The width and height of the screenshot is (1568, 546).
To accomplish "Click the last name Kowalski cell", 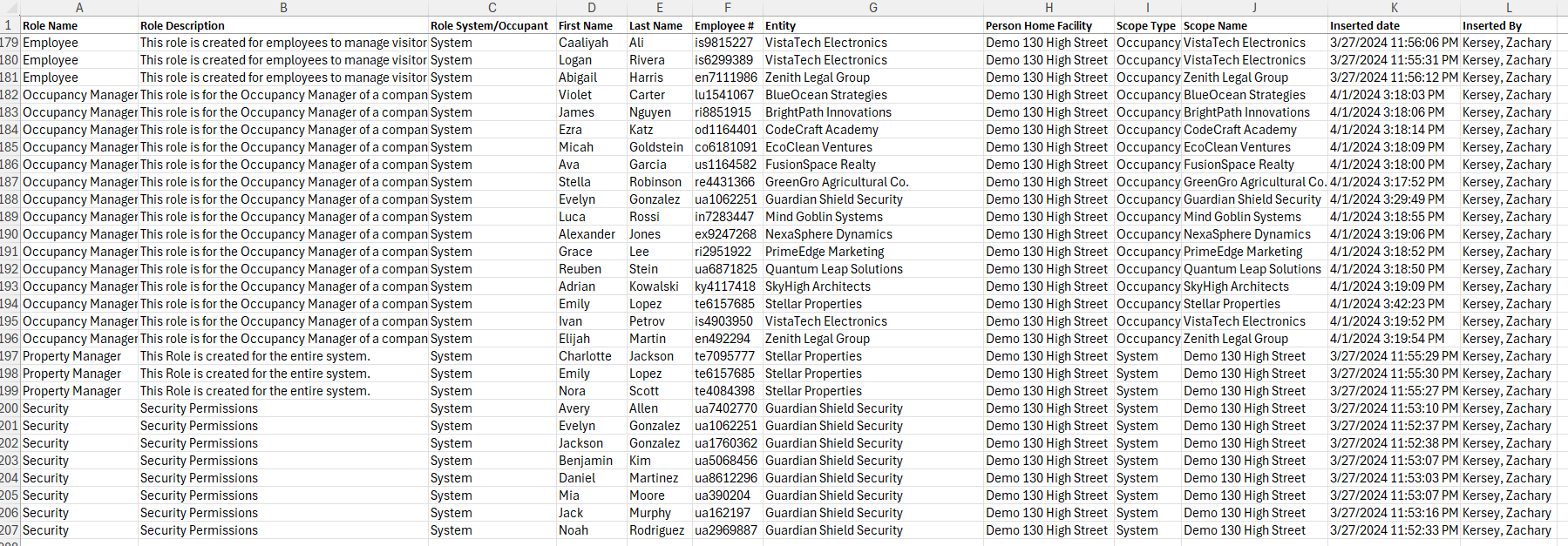I will [654, 286].
